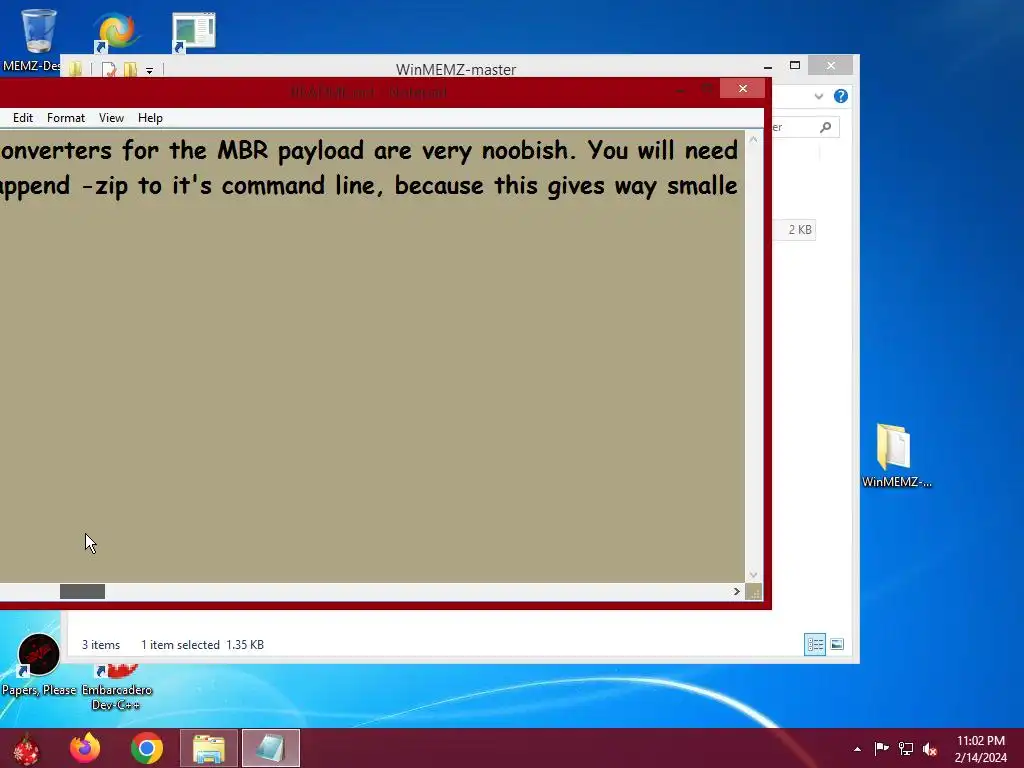Open the Action Center flag icon
Viewport: 1024px width, 768px height.
(882, 749)
